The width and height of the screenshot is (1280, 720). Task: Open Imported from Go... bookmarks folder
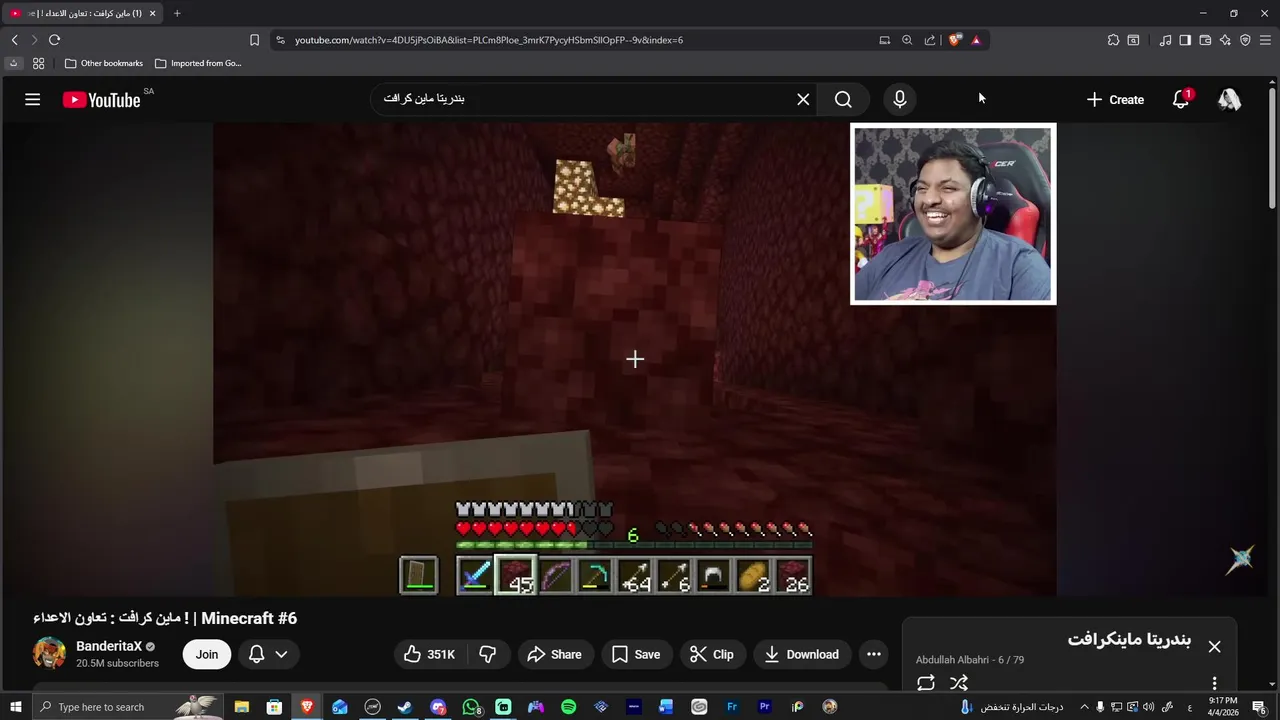(x=198, y=63)
